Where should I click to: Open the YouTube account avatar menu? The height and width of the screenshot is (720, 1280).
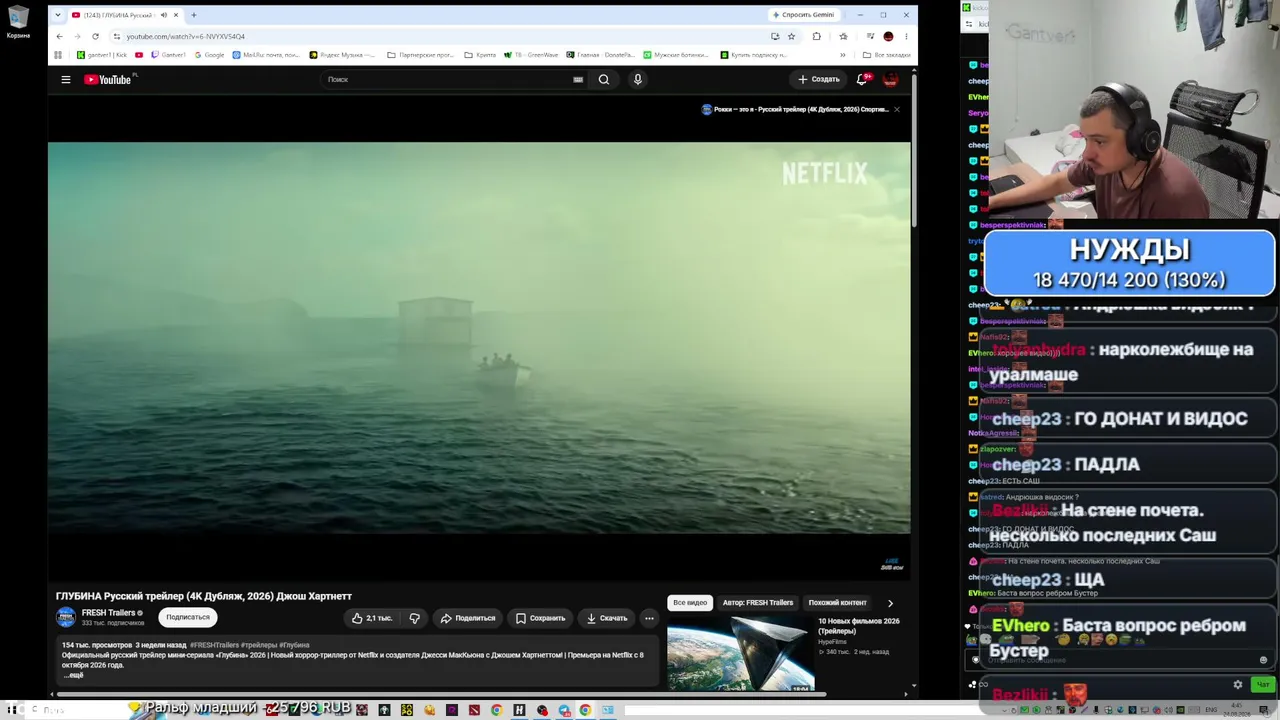click(x=890, y=80)
